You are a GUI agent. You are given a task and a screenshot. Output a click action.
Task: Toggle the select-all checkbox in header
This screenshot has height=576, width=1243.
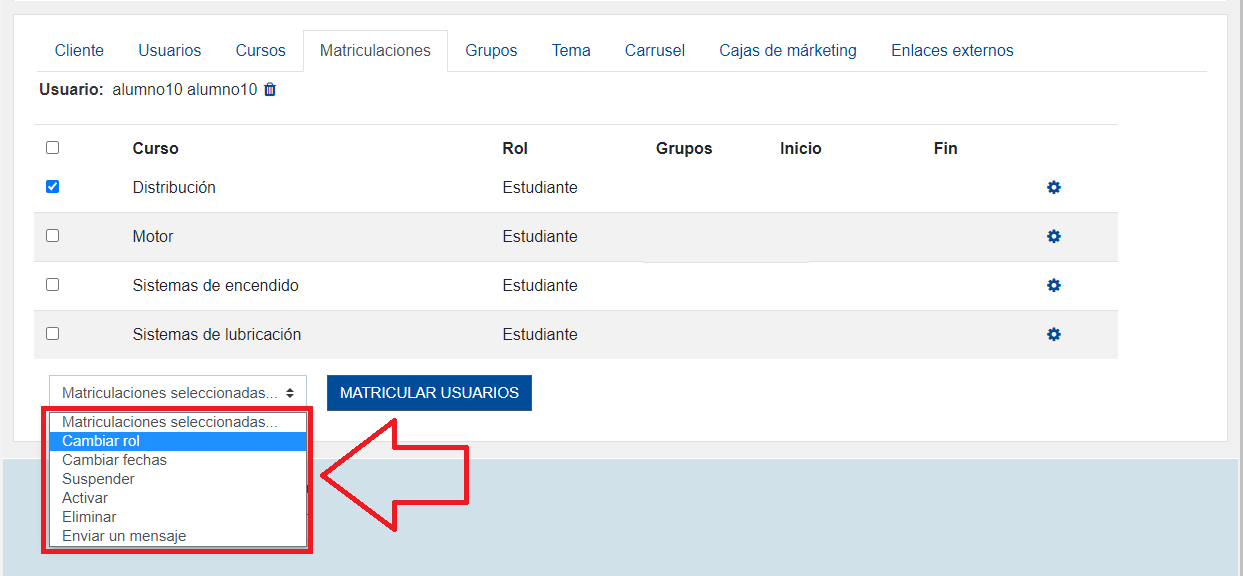pos(53,148)
